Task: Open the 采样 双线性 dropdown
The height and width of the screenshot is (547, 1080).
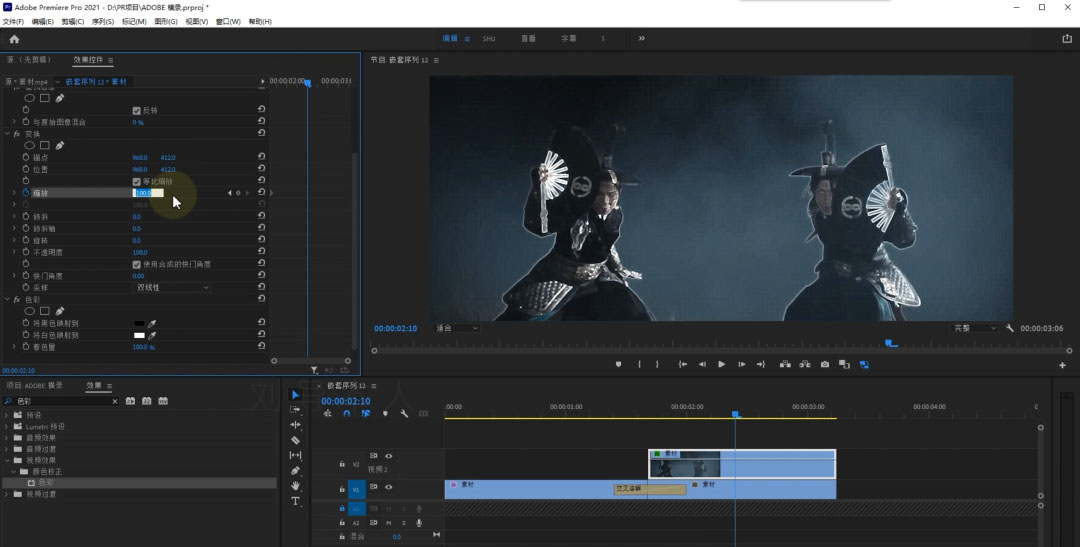Action: [x=172, y=287]
